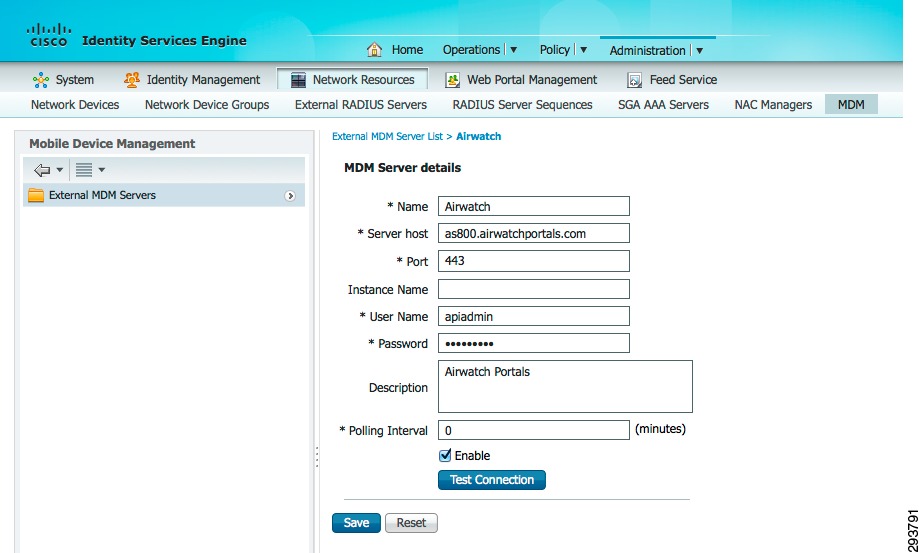Select External MDM Servers tree item
Screen dimensions: 919x553
[164, 195]
